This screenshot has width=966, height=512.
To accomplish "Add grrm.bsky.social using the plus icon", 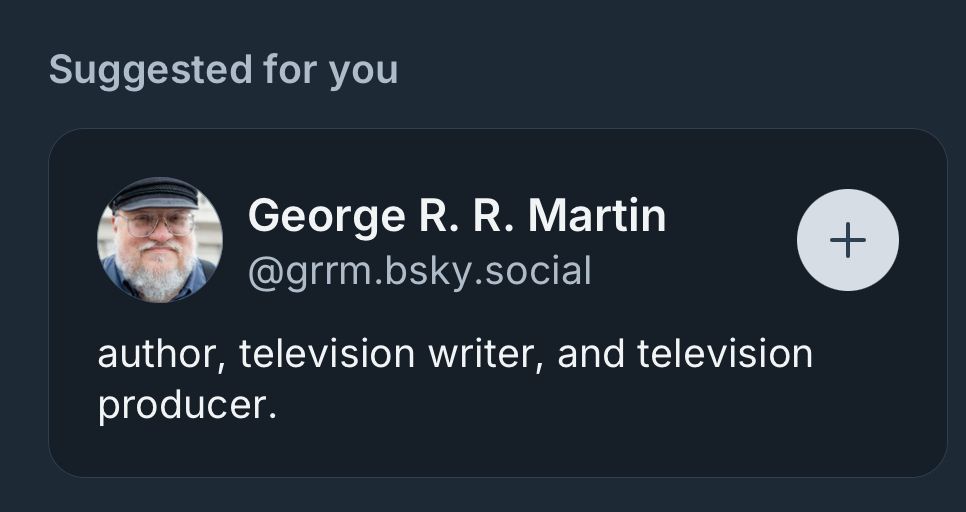I will (848, 240).
